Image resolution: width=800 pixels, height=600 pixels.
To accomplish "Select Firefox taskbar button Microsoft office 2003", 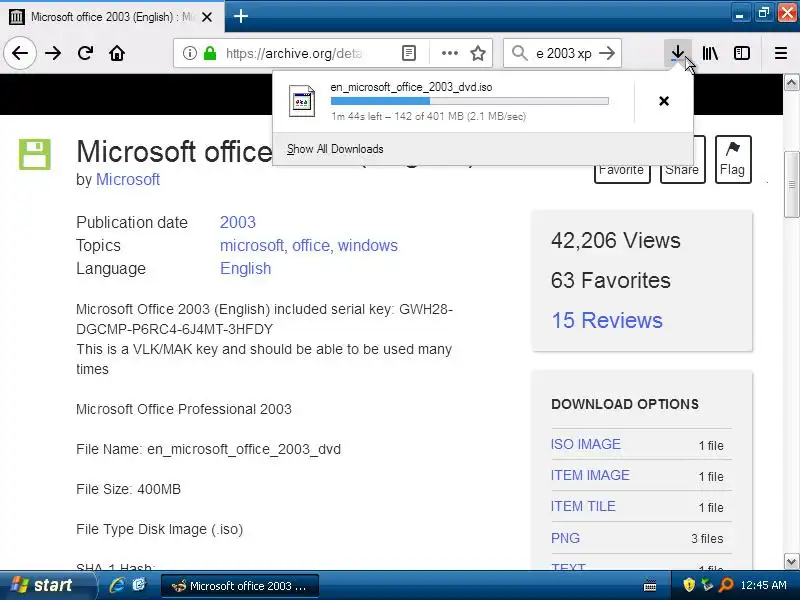I will coord(240,586).
